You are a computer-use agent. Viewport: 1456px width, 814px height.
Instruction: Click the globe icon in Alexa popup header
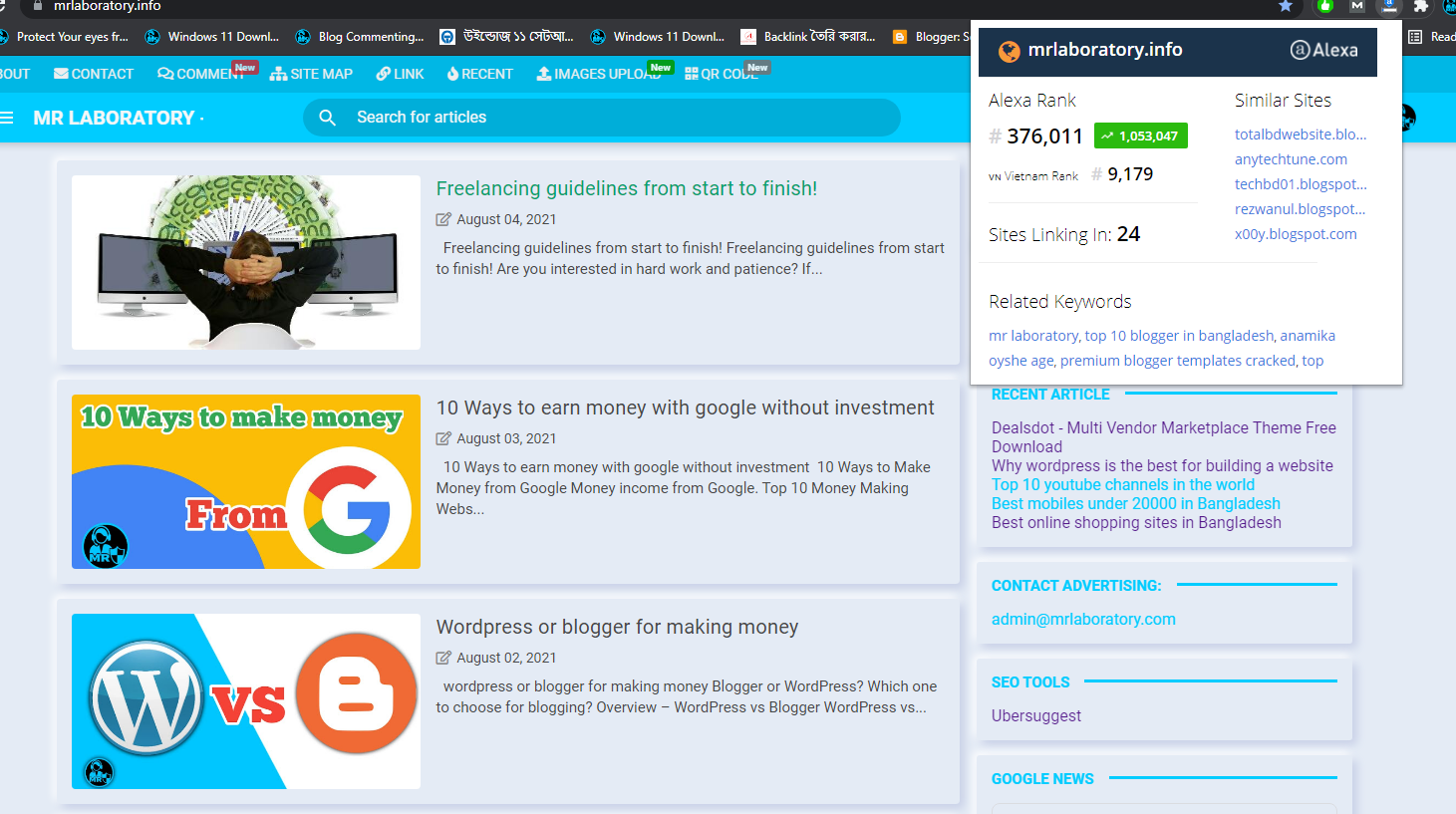tap(1010, 51)
